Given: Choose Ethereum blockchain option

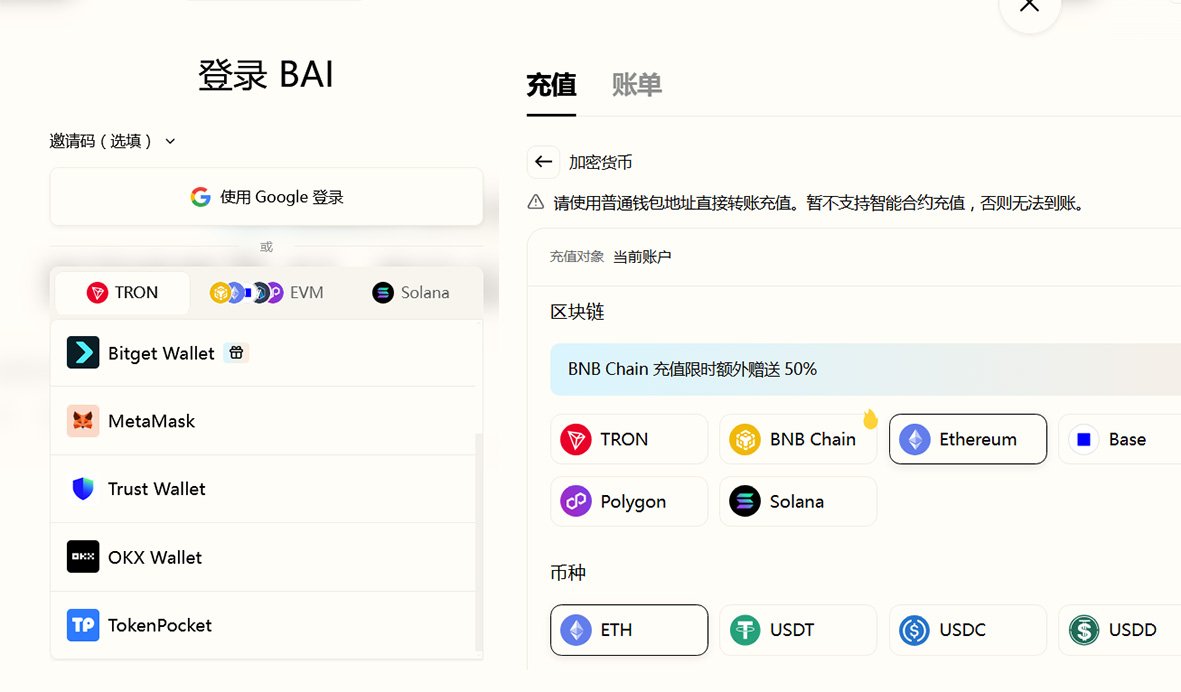Looking at the screenshot, I should [x=968, y=439].
